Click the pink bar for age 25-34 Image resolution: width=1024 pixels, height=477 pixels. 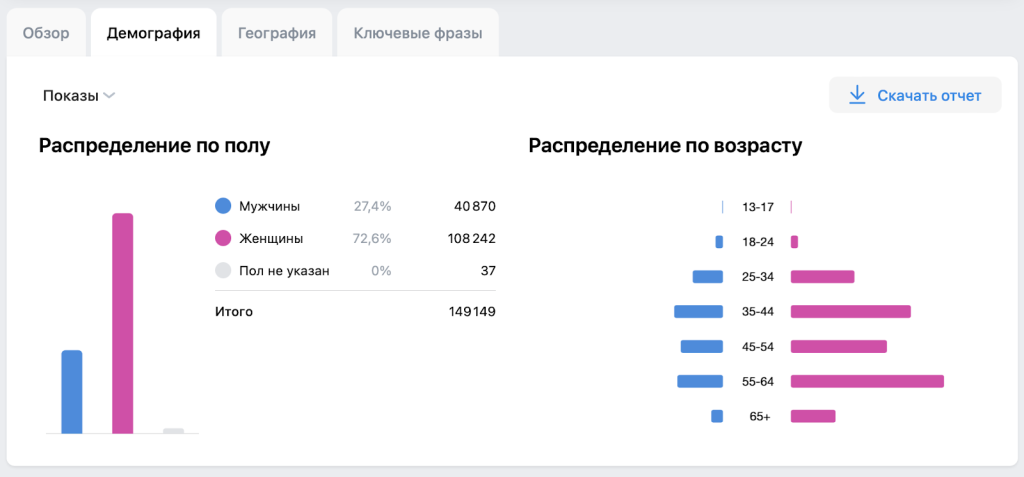click(822, 276)
